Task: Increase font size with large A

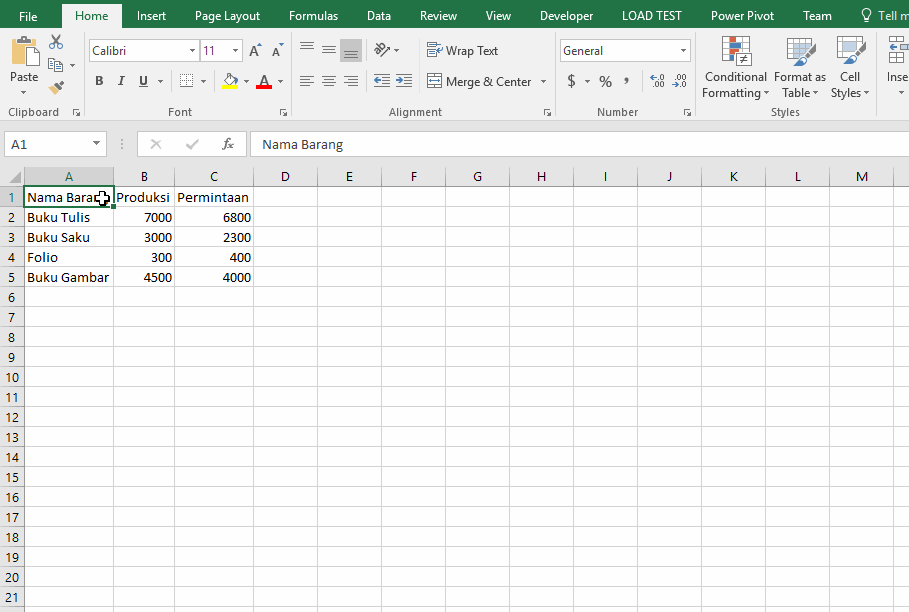Action: coord(255,51)
